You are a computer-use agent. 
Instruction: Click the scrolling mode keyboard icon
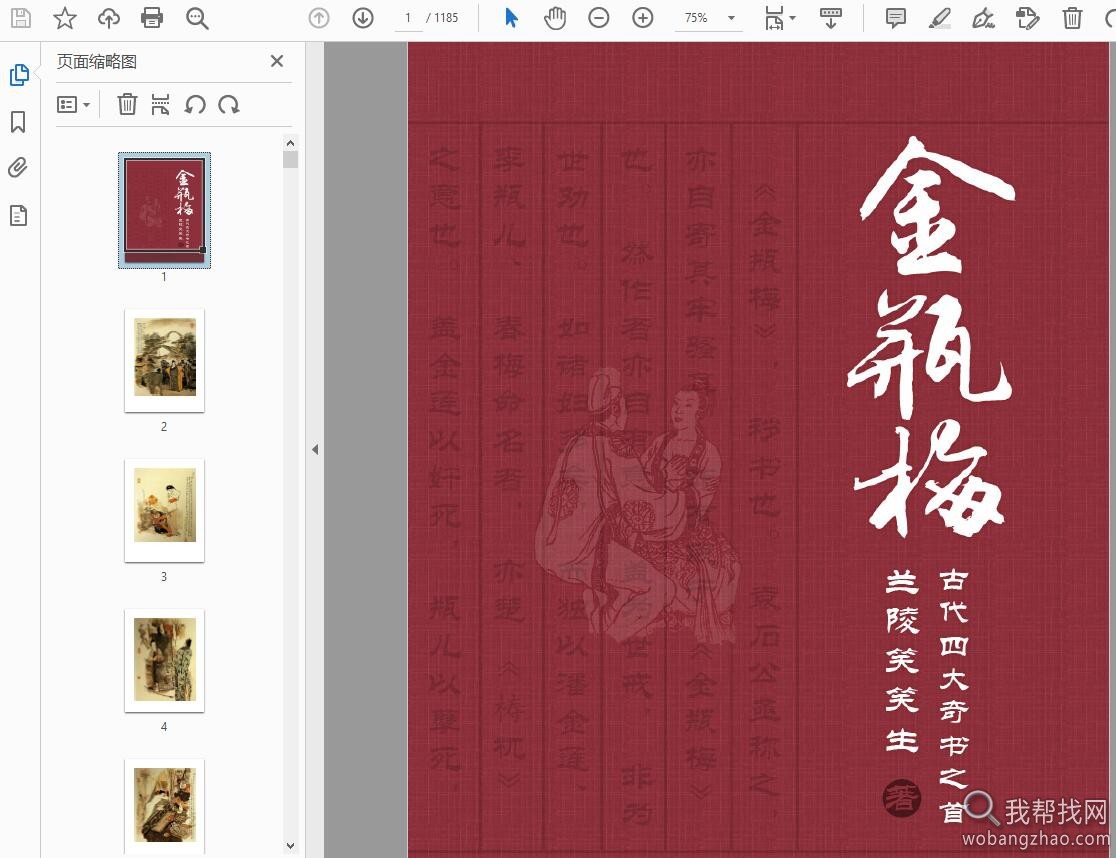(x=831, y=18)
